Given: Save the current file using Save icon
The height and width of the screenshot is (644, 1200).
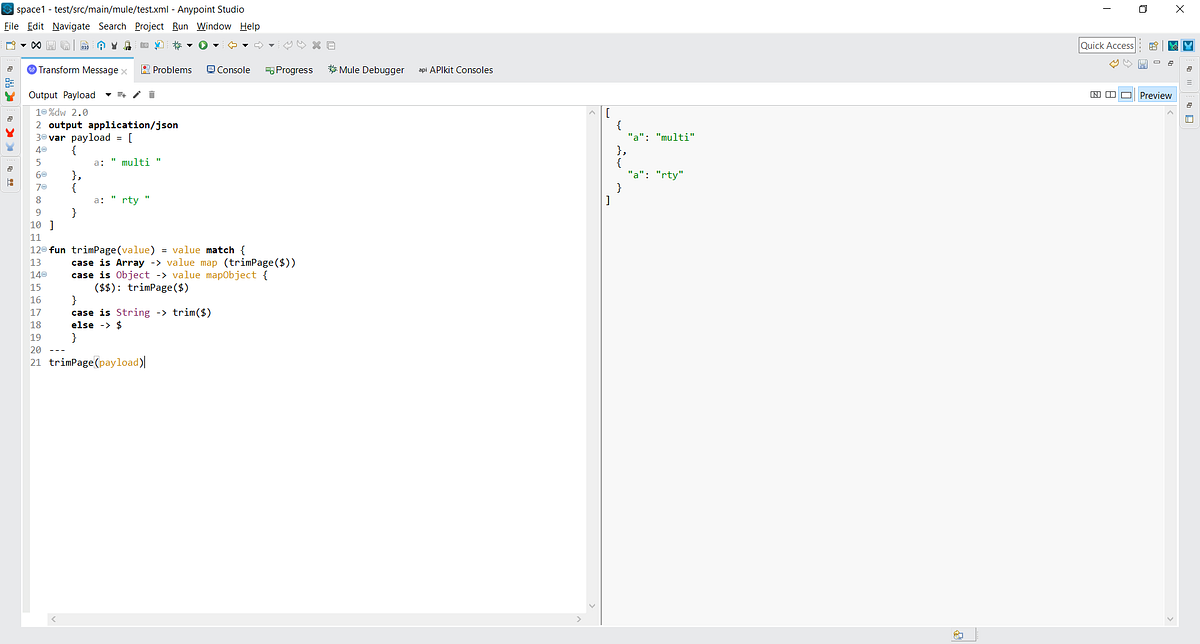Looking at the screenshot, I should point(51,44).
